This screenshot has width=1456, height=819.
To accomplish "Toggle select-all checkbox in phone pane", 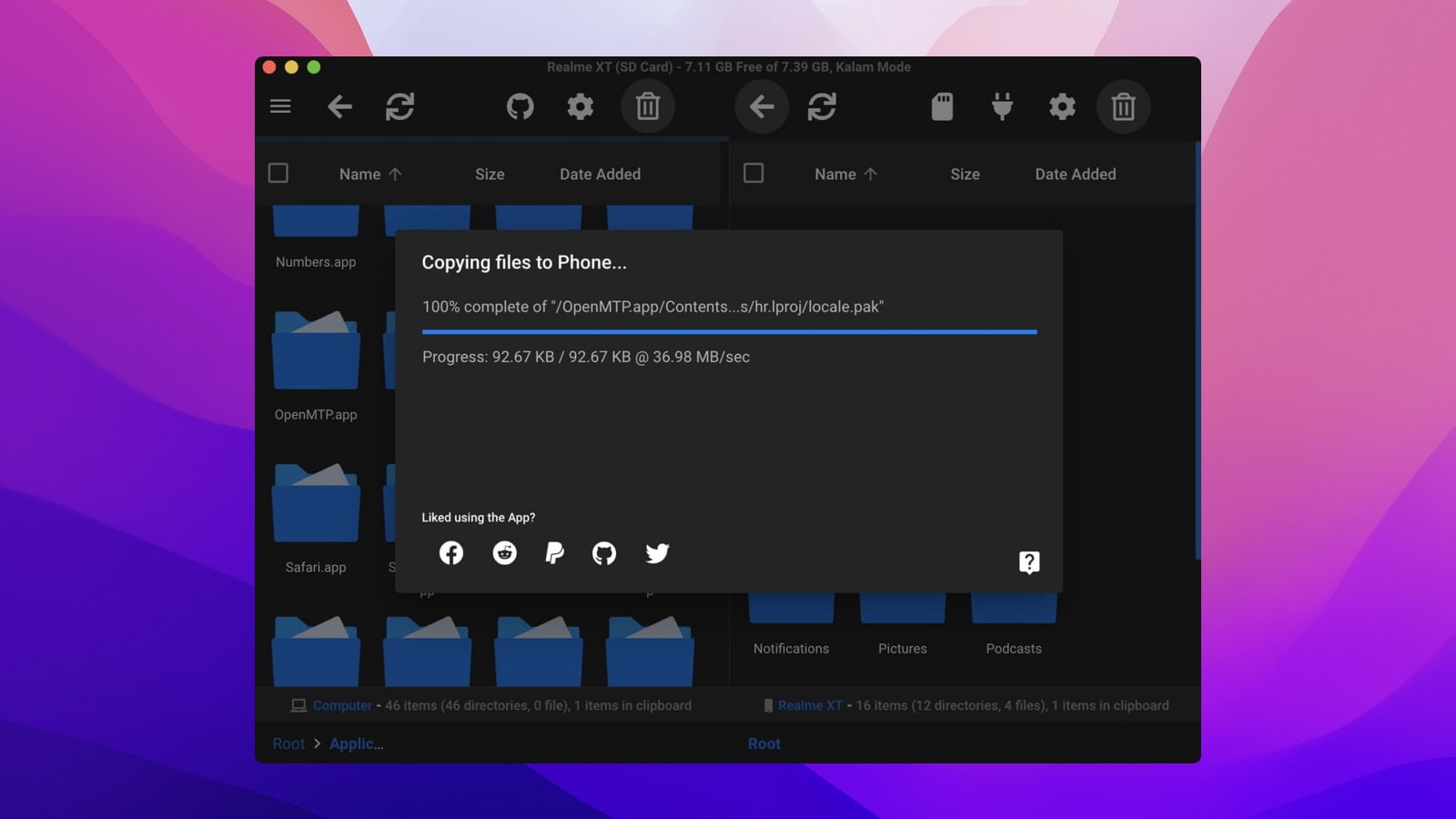I will 753,173.
